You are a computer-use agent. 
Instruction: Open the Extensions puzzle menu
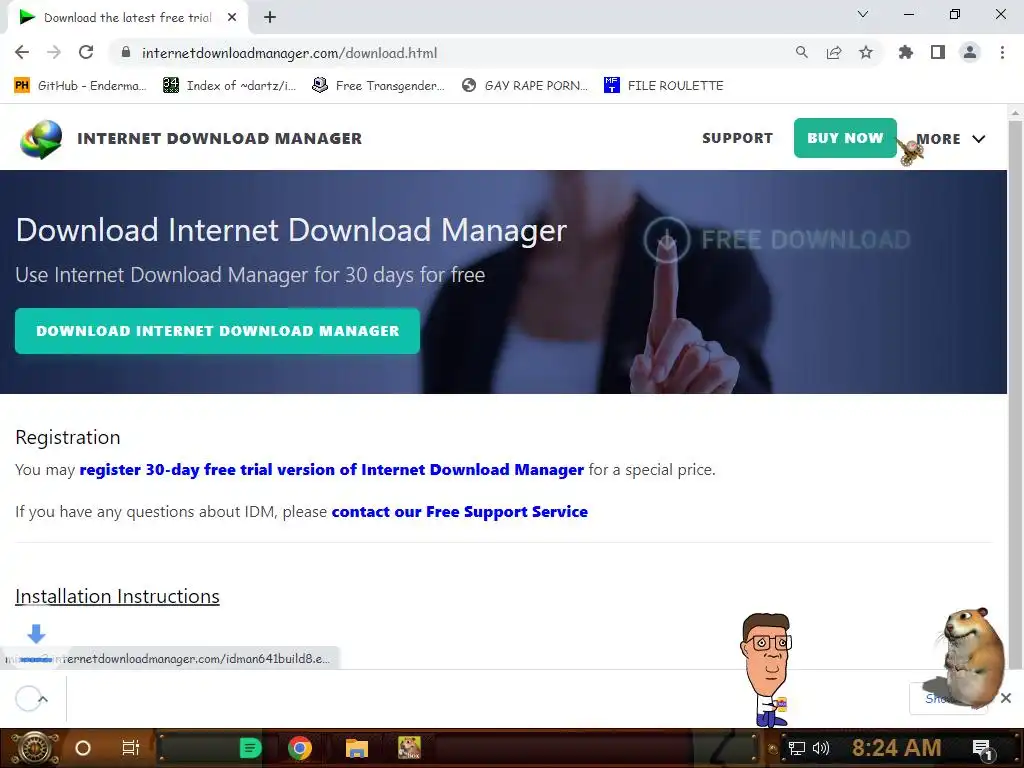click(x=905, y=53)
